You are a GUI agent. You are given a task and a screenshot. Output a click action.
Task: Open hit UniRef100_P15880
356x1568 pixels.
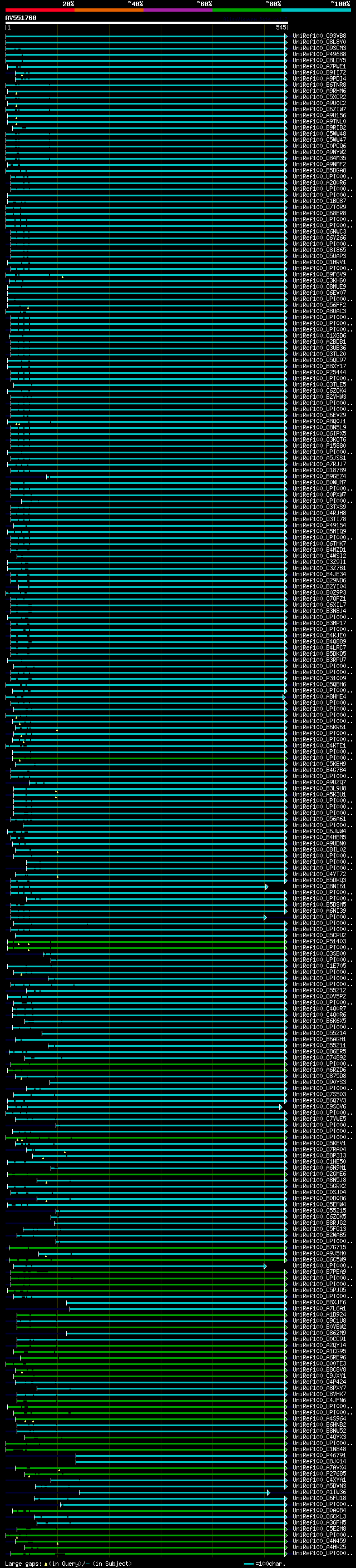319,446
